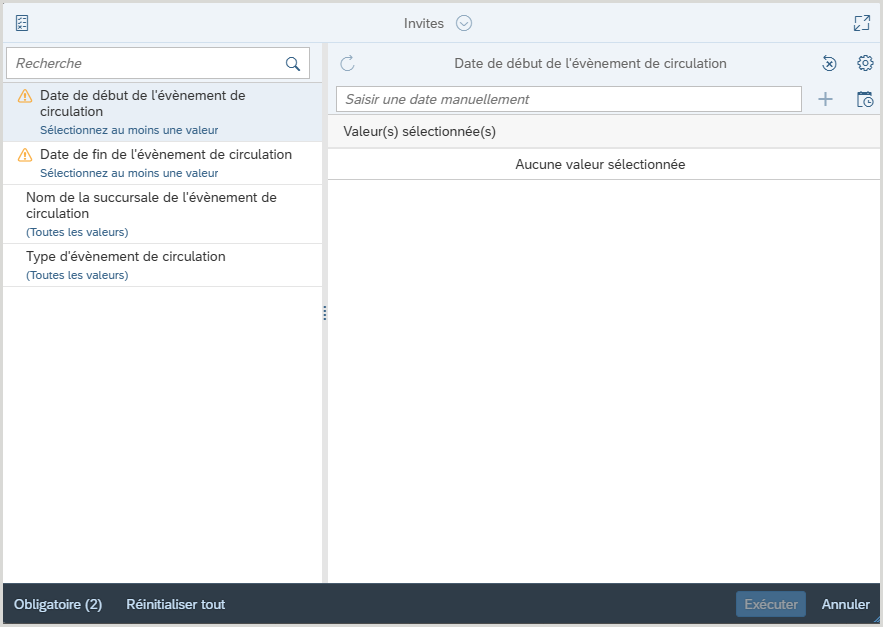Filter by Obligatoire (2) prompts

point(58,604)
